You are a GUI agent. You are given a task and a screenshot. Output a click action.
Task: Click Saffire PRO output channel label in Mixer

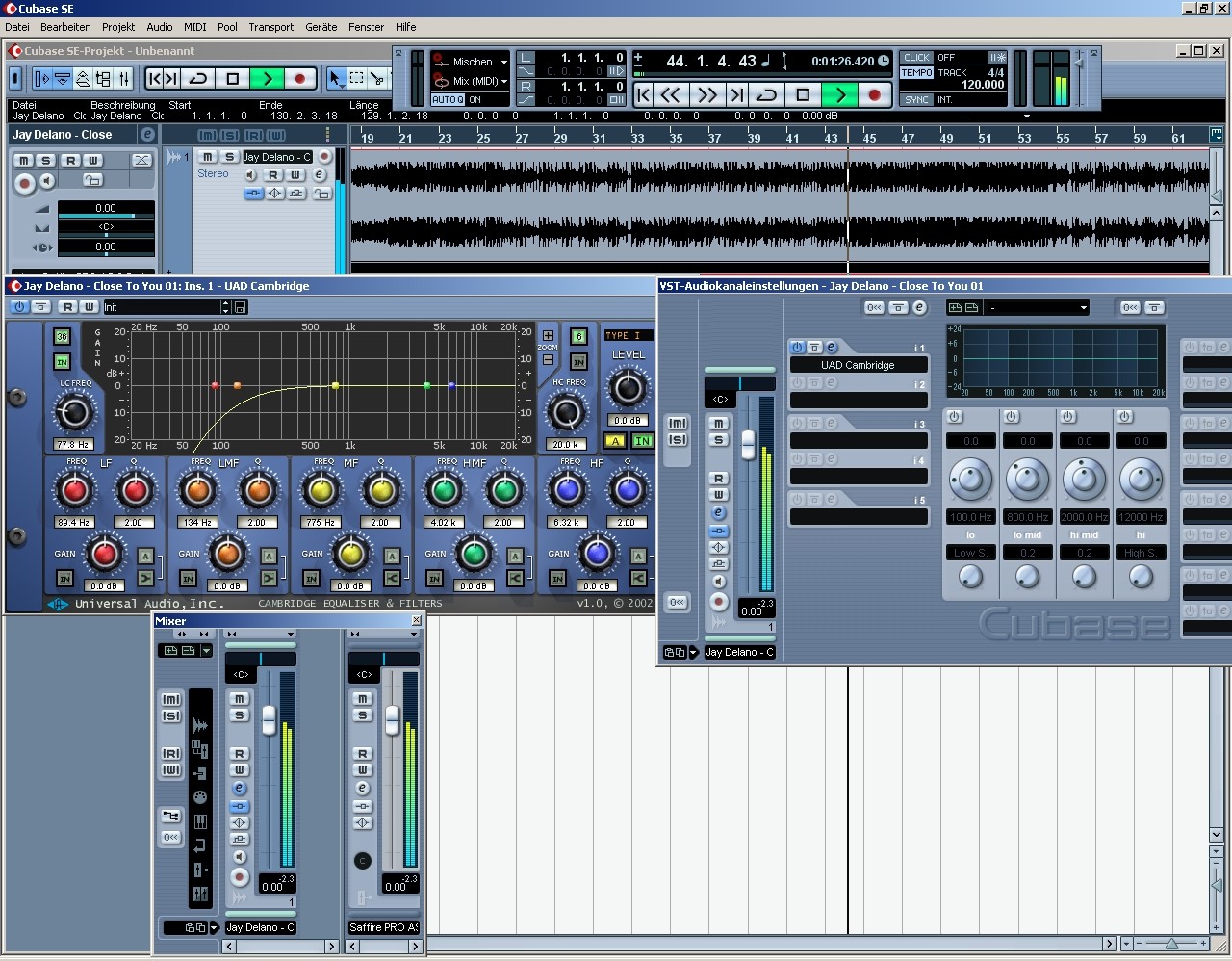384,927
